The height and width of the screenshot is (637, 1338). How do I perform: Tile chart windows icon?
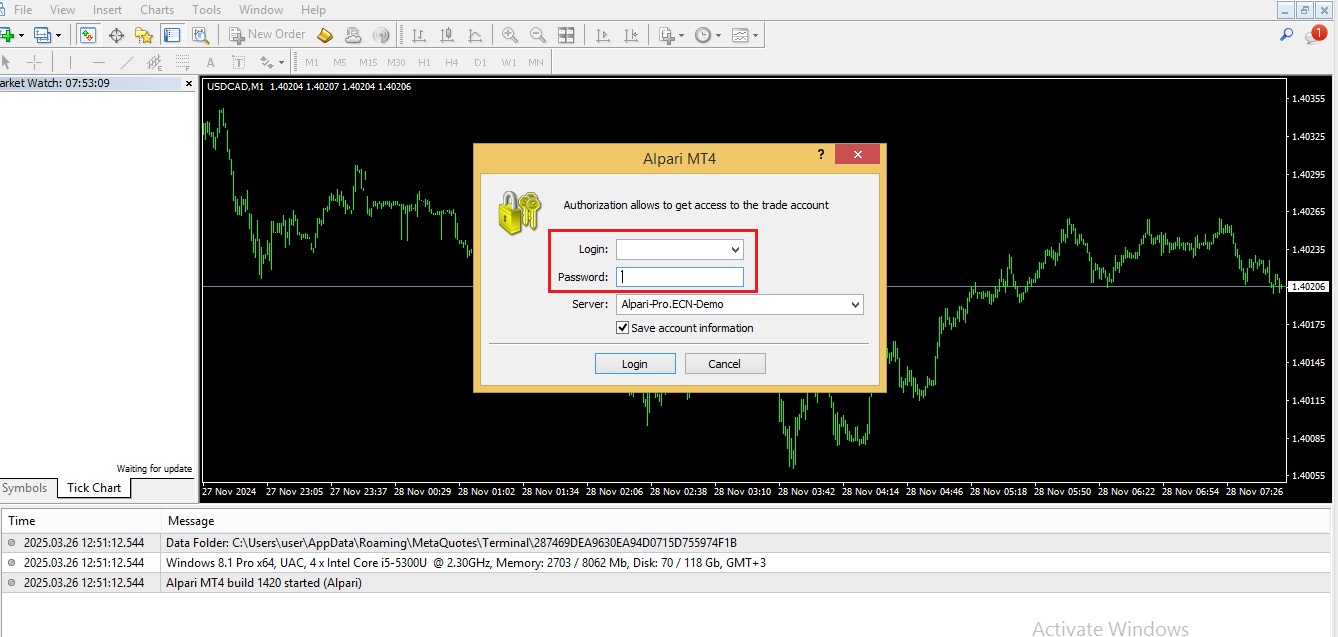click(x=566, y=35)
